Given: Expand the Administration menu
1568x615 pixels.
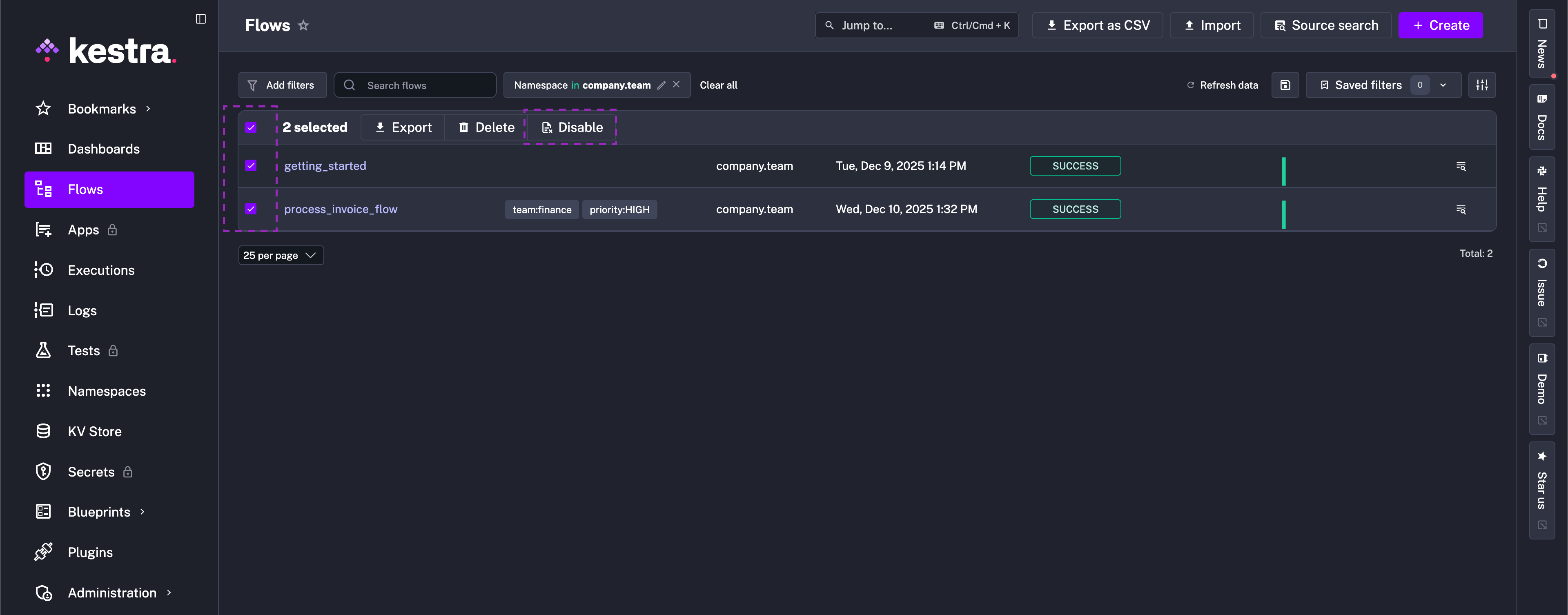Looking at the screenshot, I should [x=112, y=593].
